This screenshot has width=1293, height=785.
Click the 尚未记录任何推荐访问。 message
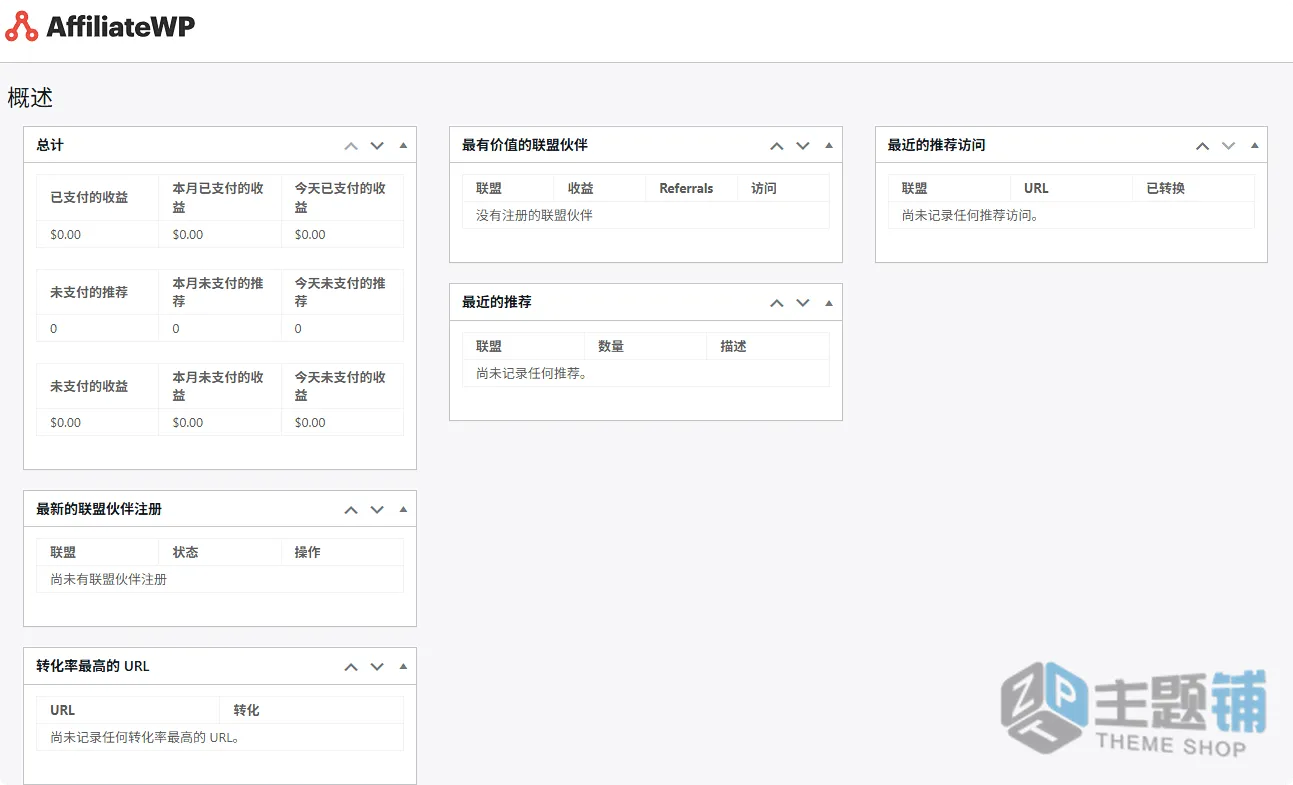click(x=970, y=215)
